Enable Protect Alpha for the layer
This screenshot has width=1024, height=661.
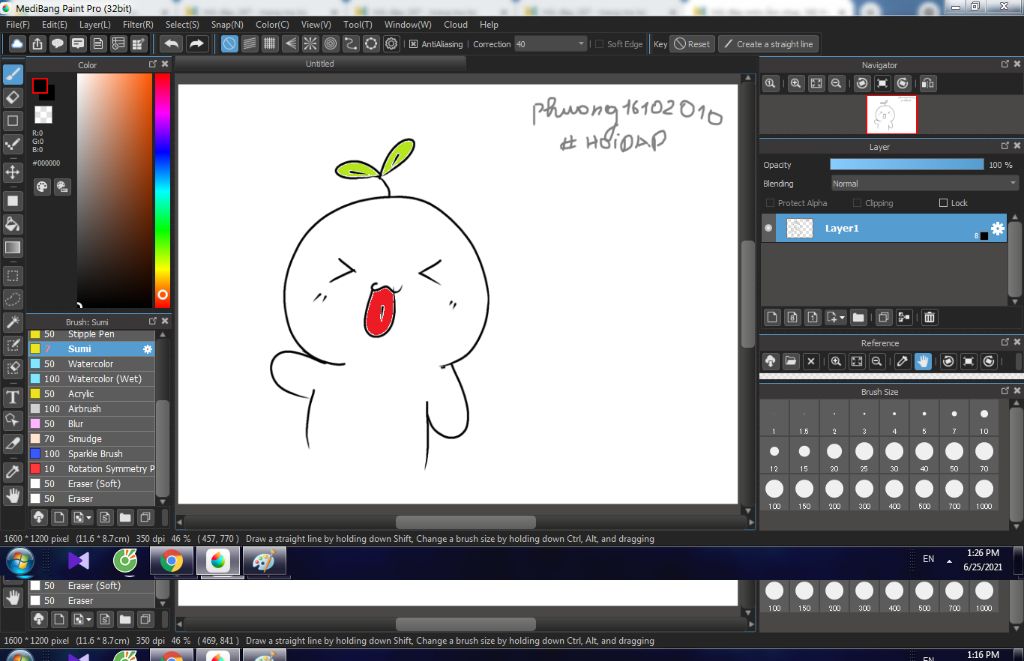(770, 203)
